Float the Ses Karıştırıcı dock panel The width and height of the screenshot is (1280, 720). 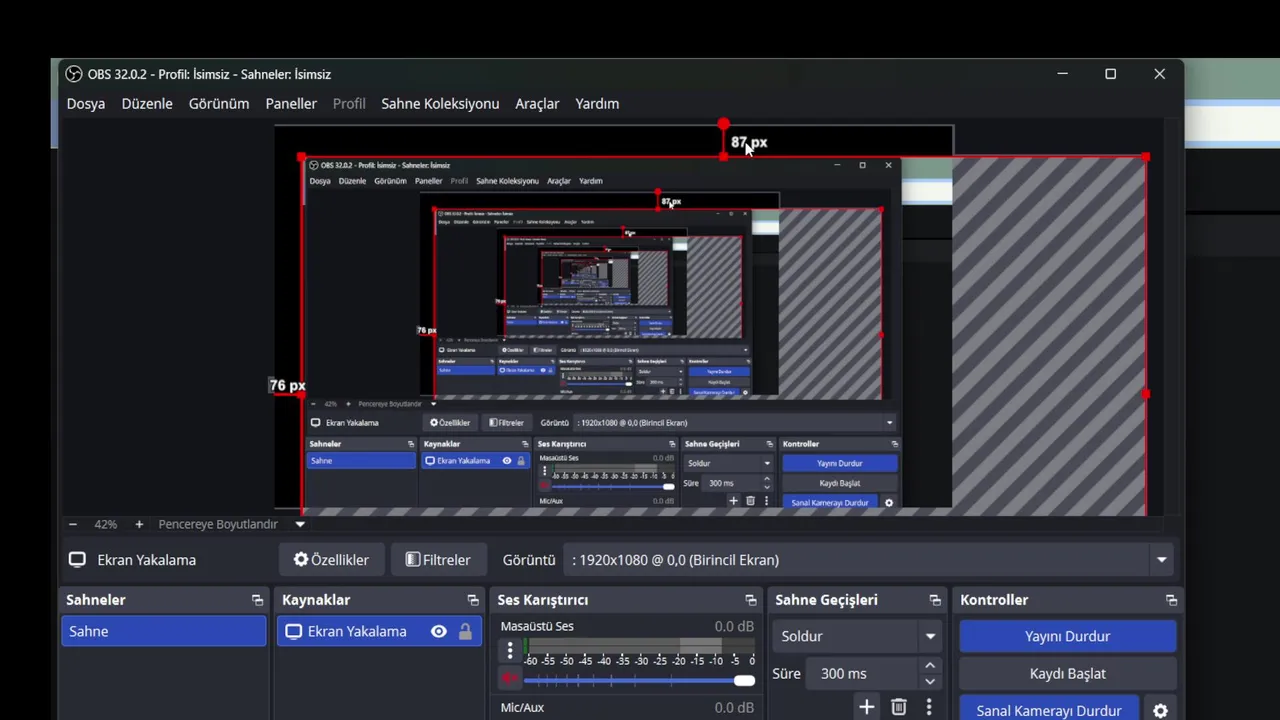pyautogui.click(x=751, y=600)
